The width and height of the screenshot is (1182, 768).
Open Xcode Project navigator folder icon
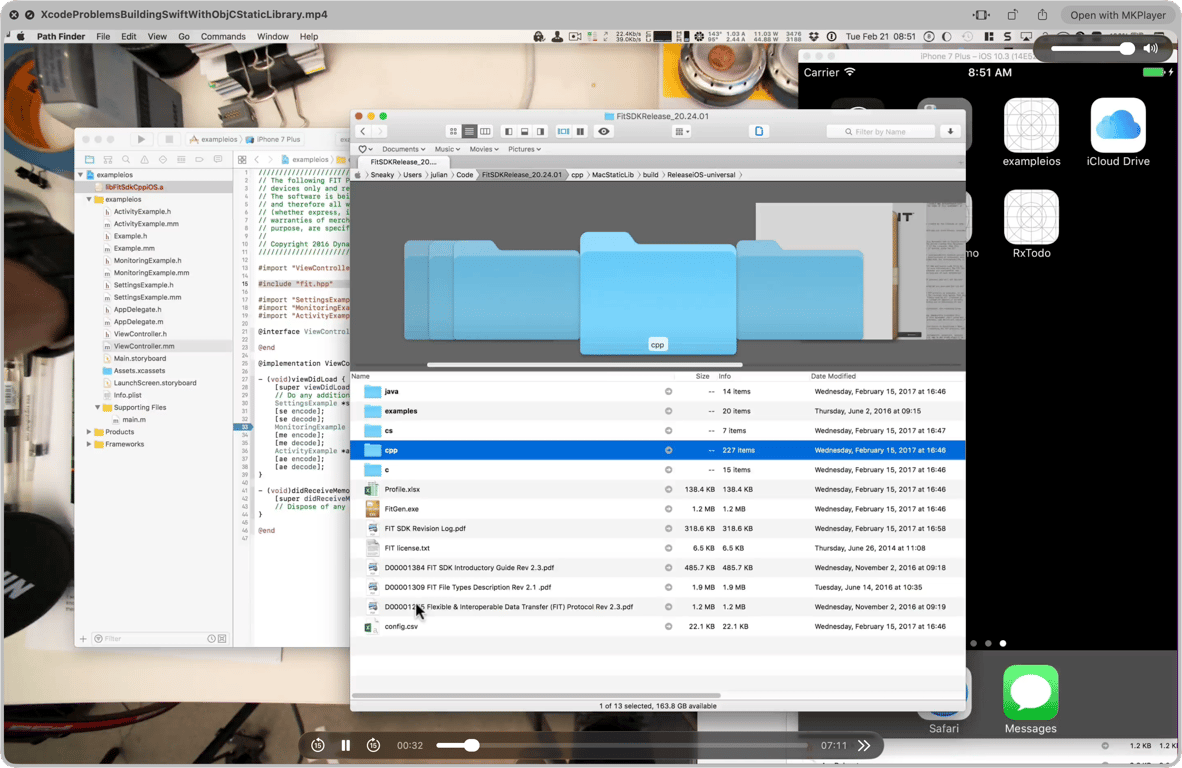click(x=90, y=160)
